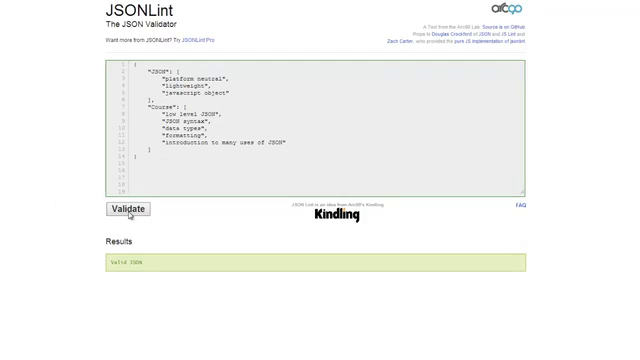
Task: Click inside the JSON code editor
Action: 316,128
